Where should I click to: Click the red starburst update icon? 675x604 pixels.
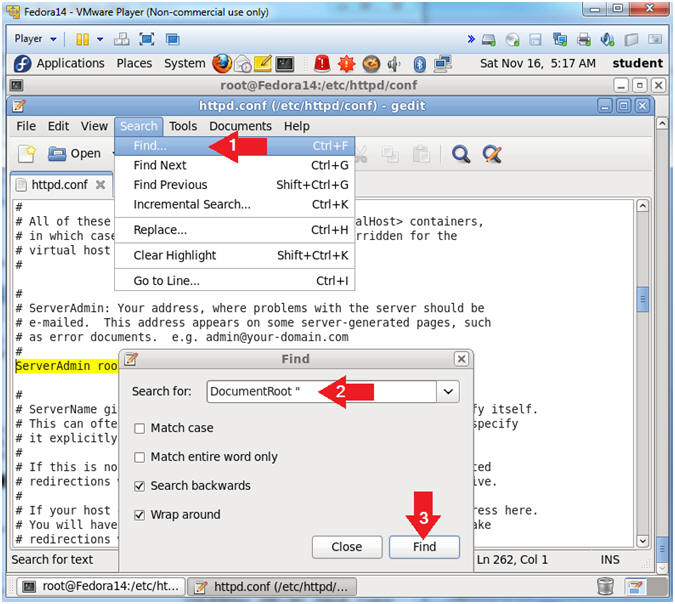pos(347,64)
